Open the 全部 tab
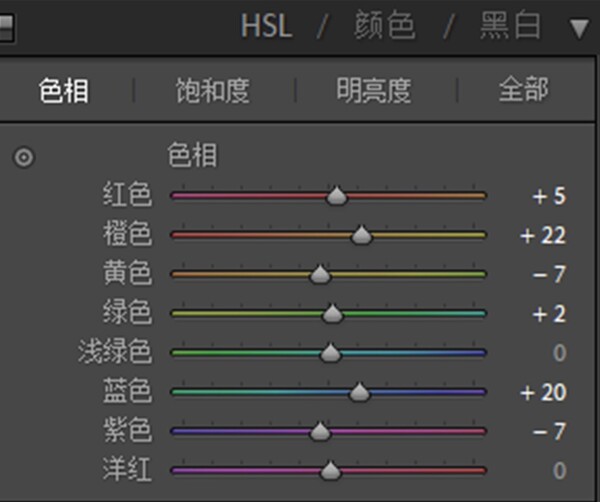 [x=523, y=90]
